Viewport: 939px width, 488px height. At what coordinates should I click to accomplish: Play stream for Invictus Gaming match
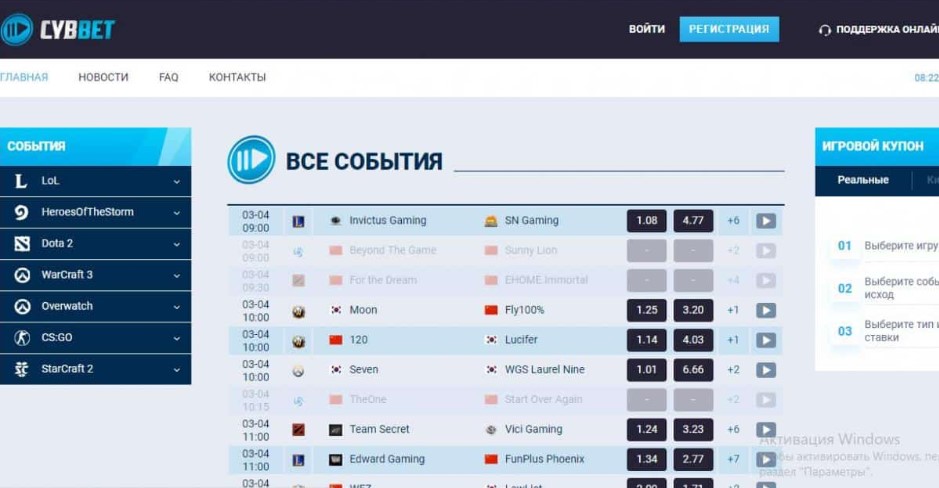click(766, 221)
